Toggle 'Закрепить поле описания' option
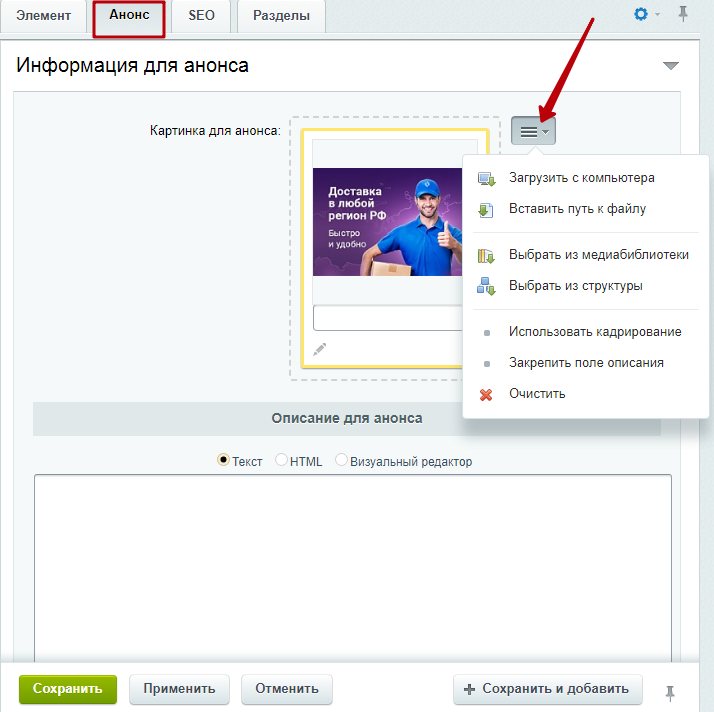 coord(586,363)
